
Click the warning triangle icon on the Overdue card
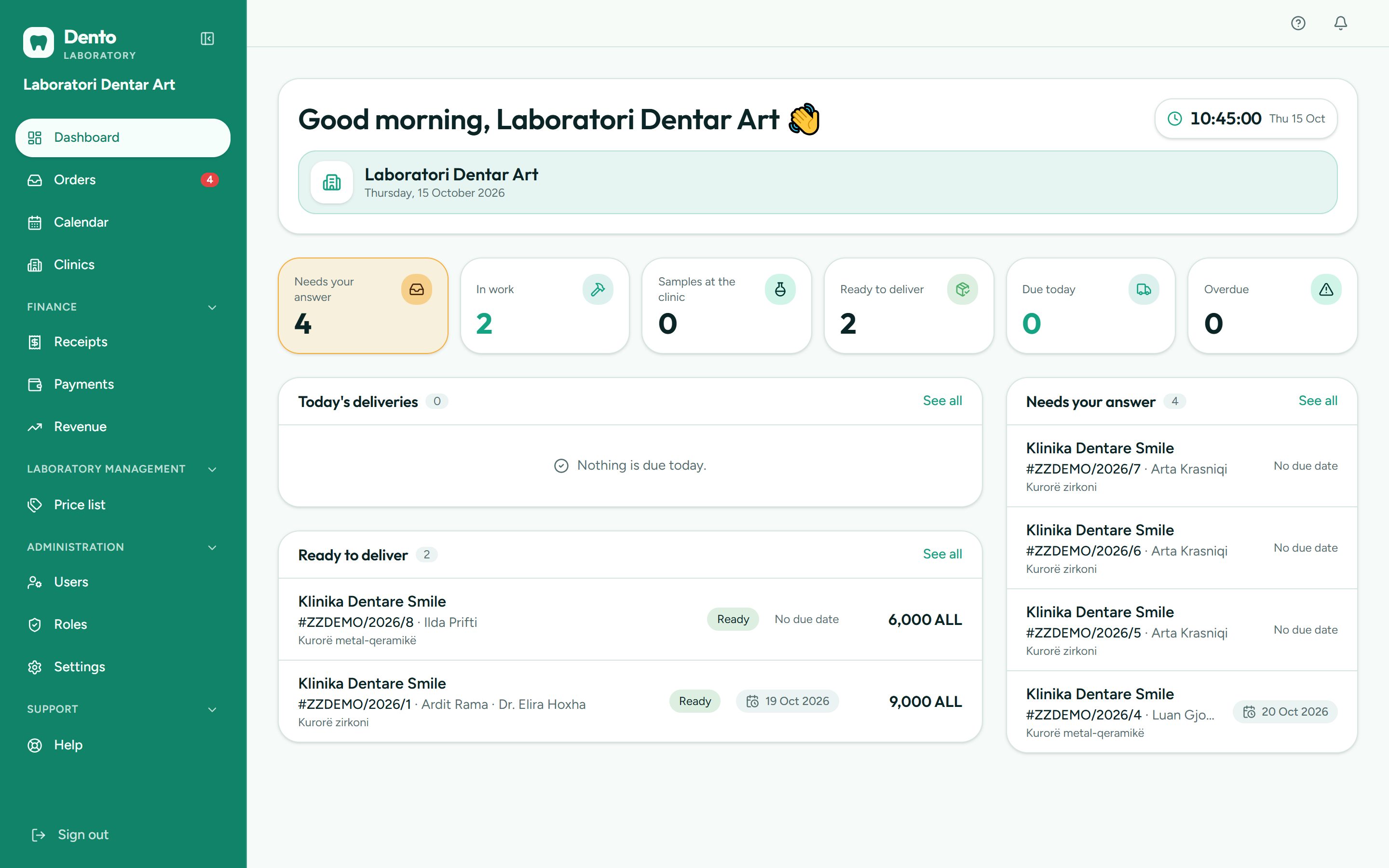1326,289
